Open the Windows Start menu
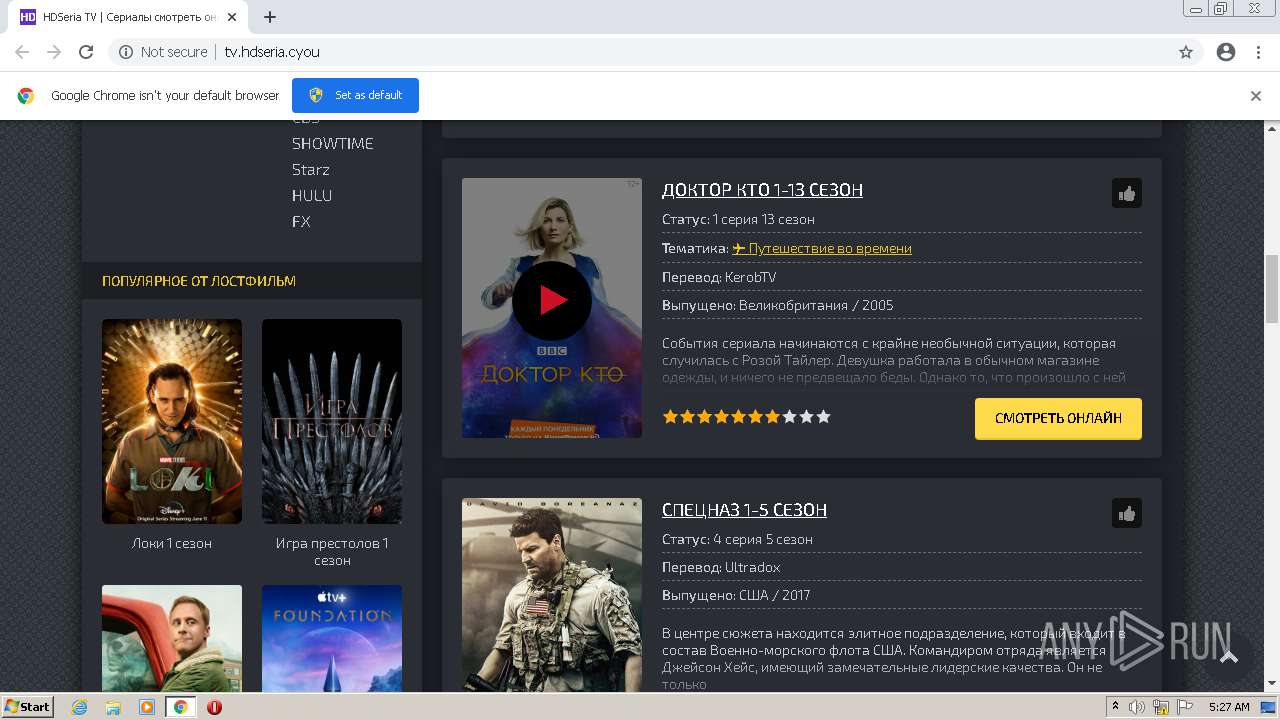 27,707
